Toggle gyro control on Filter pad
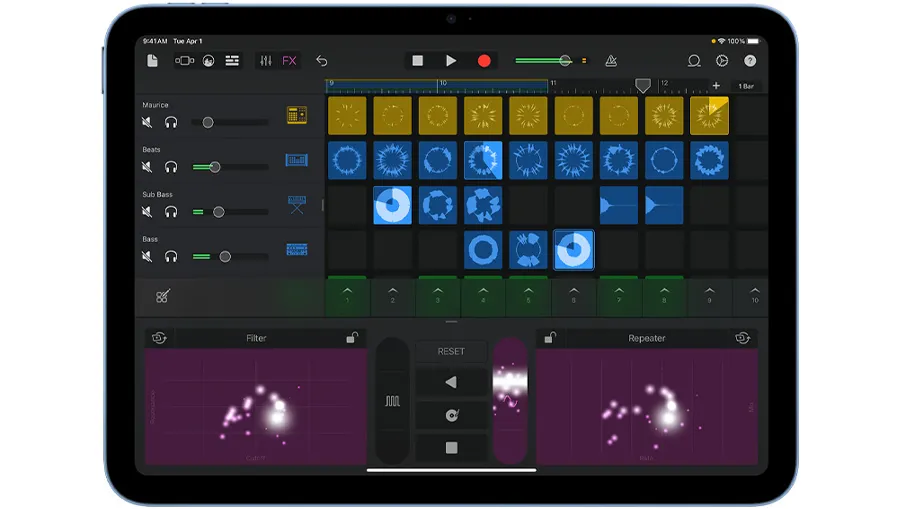The width and height of the screenshot is (900, 509). (x=160, y=337)
